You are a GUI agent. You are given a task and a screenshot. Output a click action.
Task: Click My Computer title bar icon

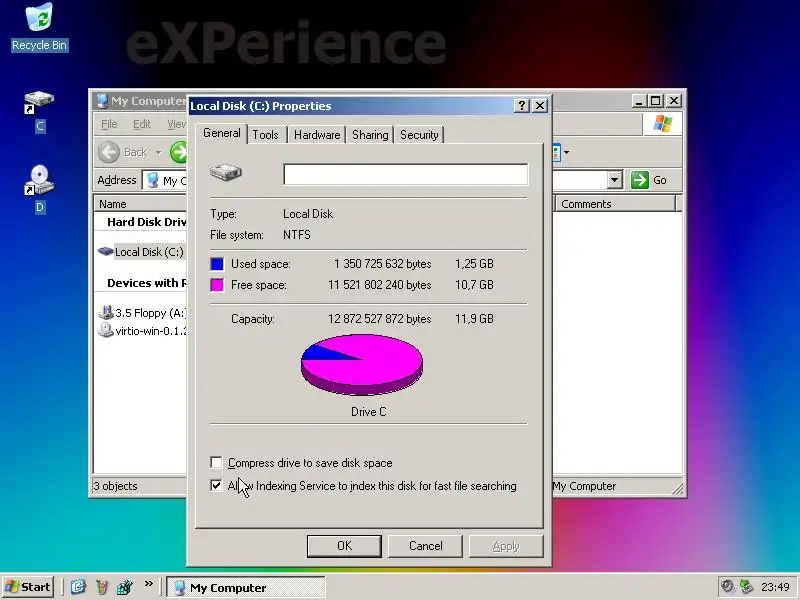102,101
